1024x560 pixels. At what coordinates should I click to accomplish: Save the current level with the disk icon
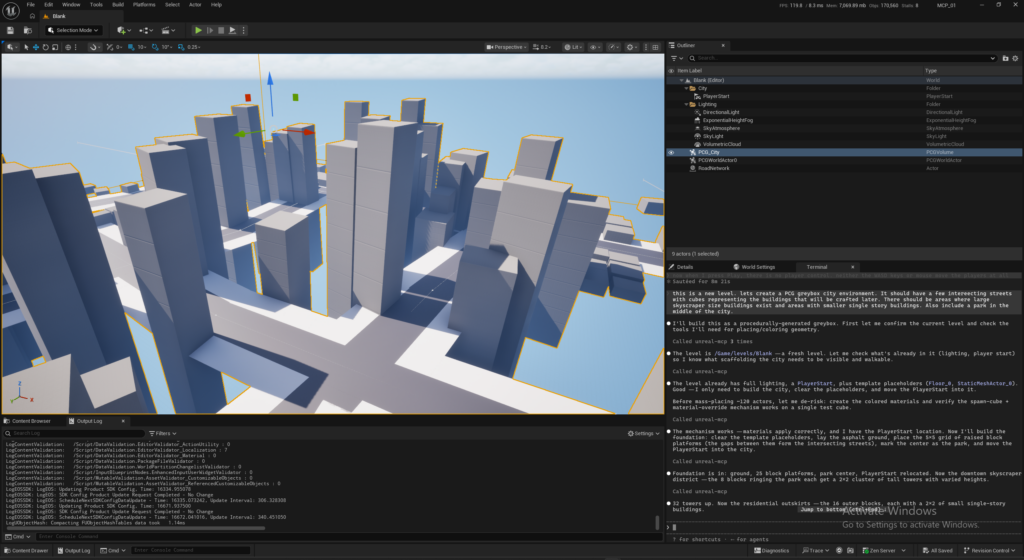[x=10, y=30]
